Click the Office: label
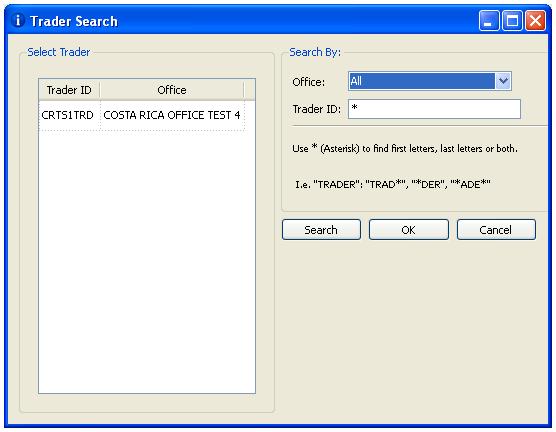This screenshot has height=432, width=556. (308, 82)
